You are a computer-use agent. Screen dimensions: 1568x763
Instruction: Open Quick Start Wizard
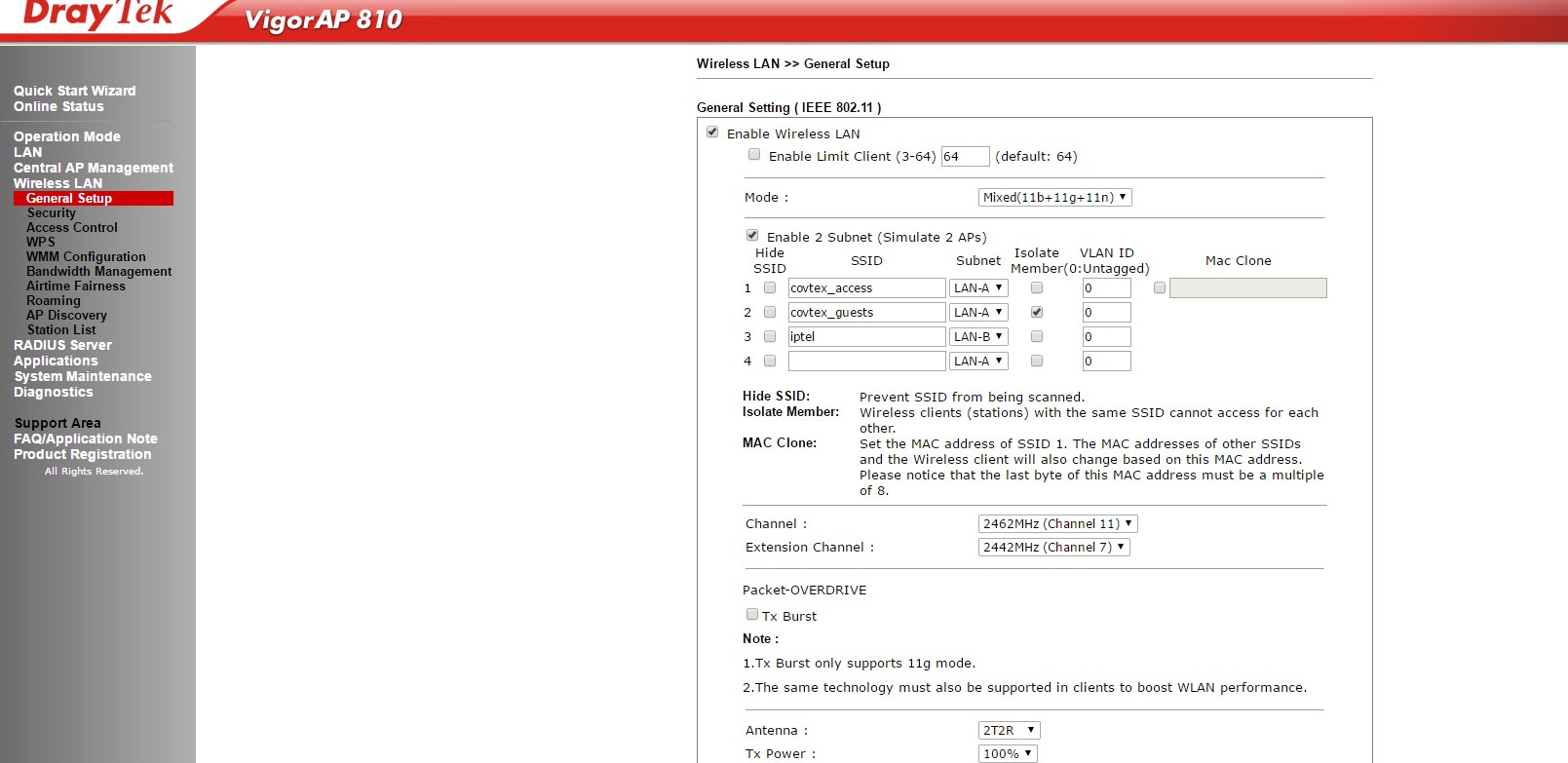pyautogui.click(x=75, y=91)
